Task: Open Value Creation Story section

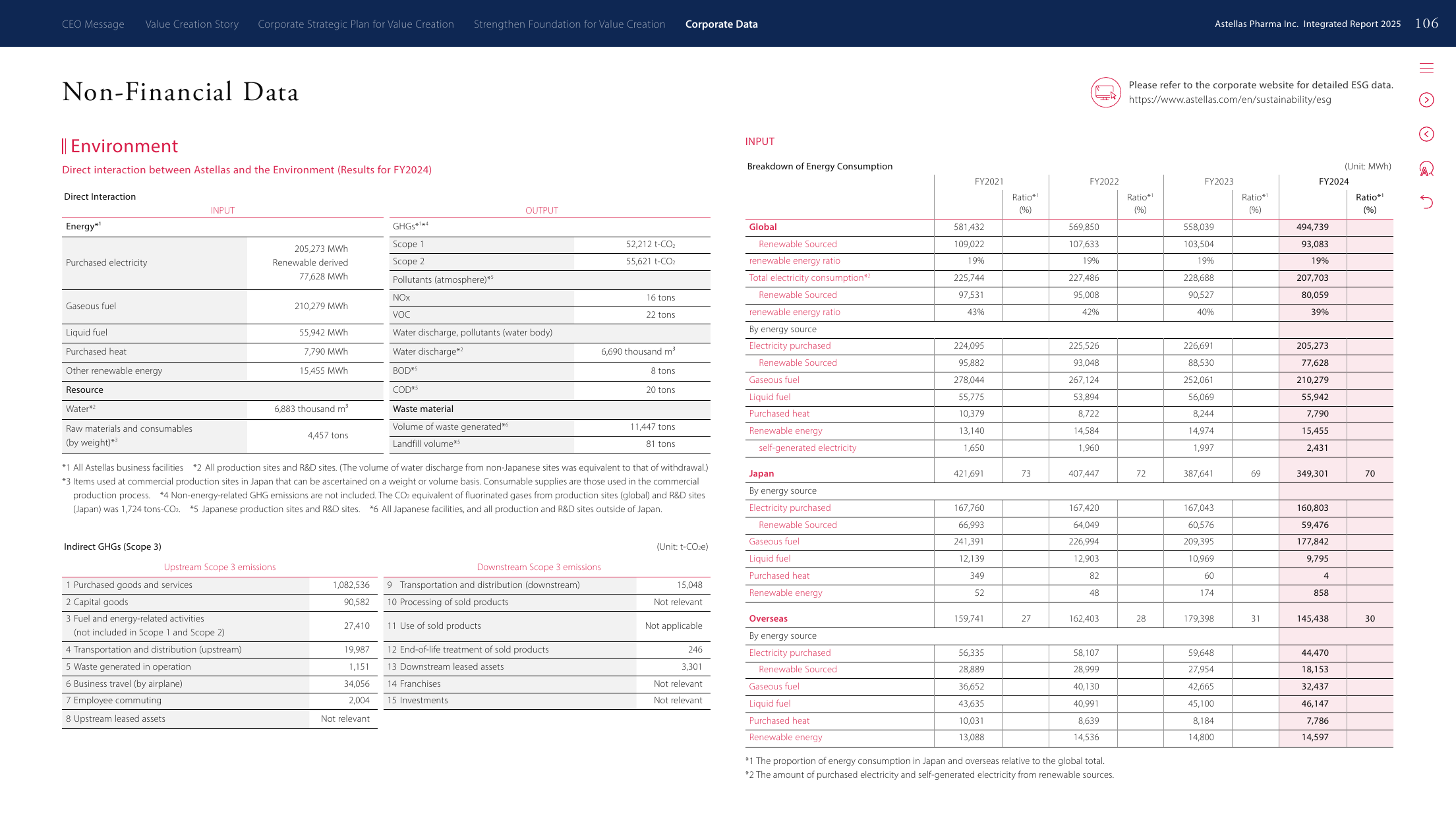Action: point(192,24)
